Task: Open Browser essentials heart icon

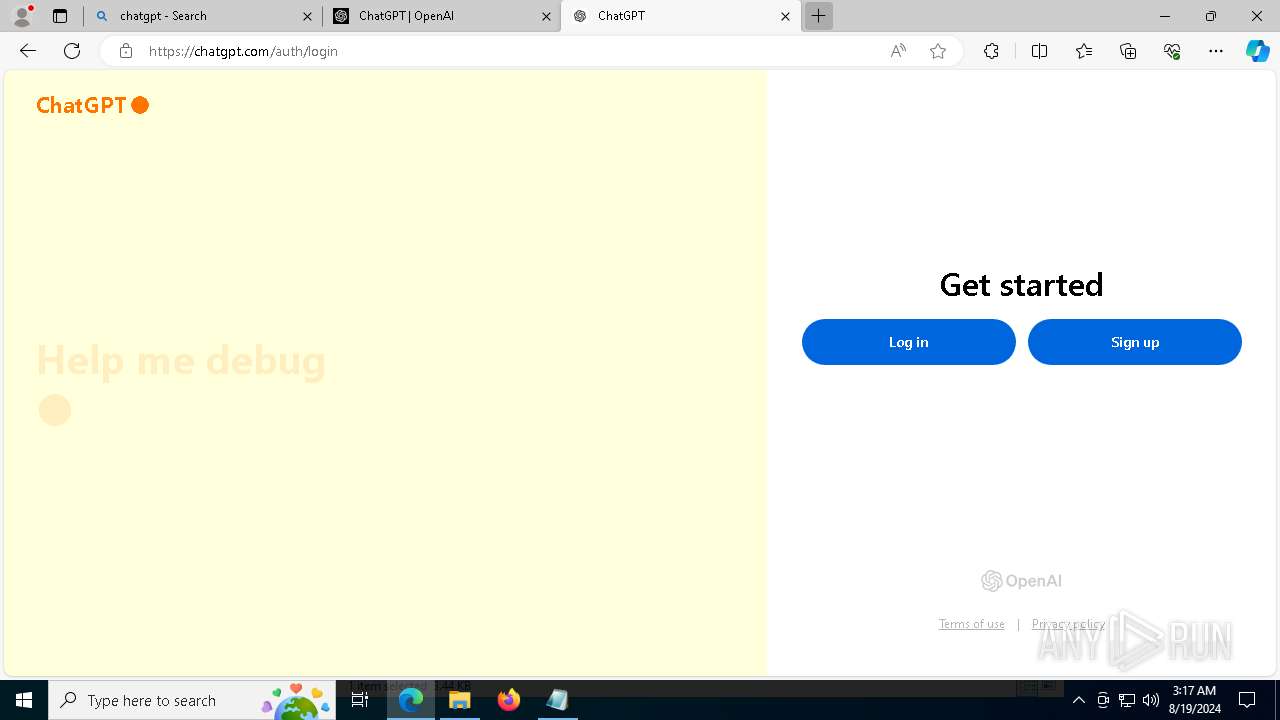Action: [x=1172, y=51]
